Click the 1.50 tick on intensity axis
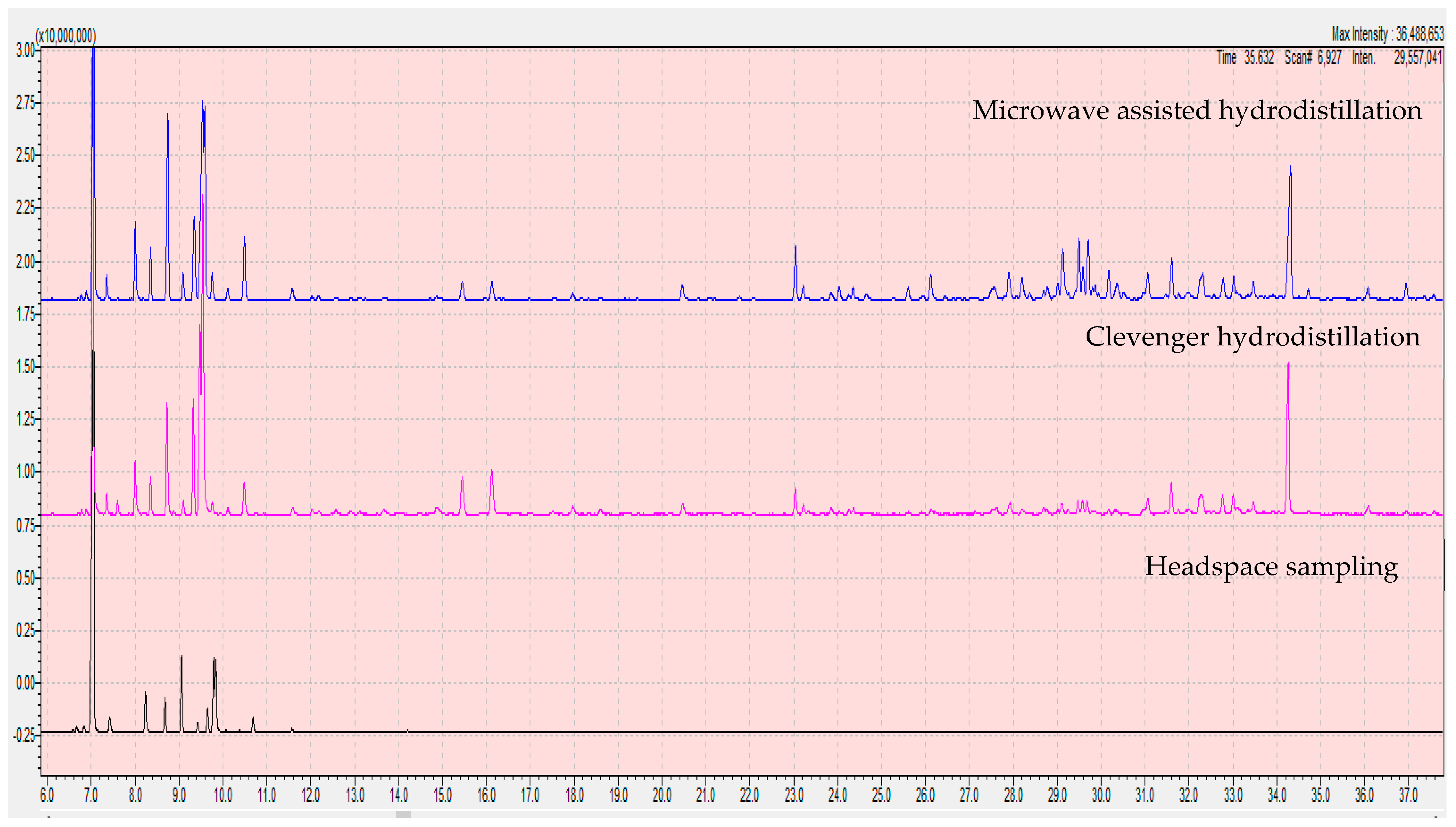 pos(26,366)
